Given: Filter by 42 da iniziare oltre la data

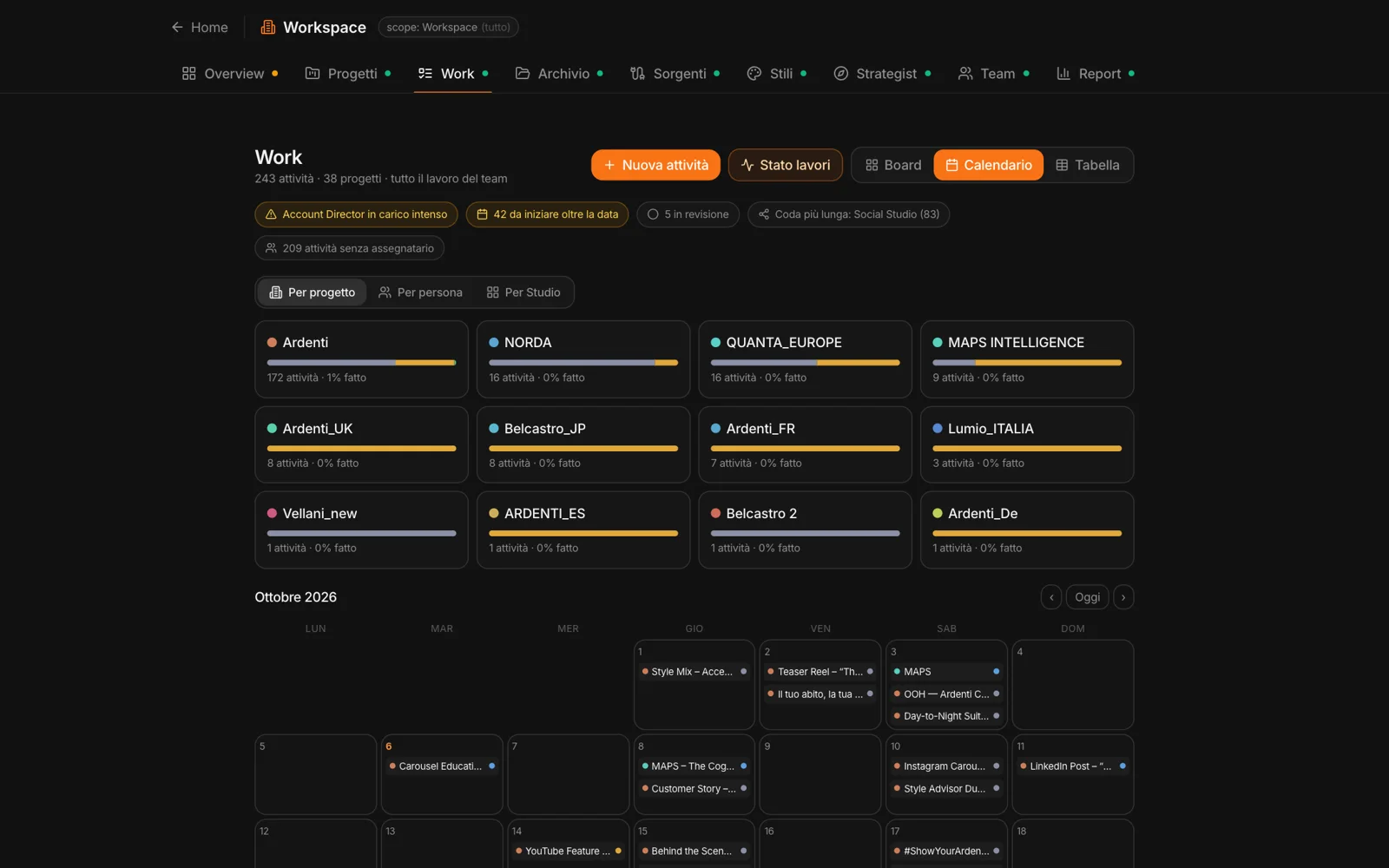Looking at the screenshot, I should 547,214.
